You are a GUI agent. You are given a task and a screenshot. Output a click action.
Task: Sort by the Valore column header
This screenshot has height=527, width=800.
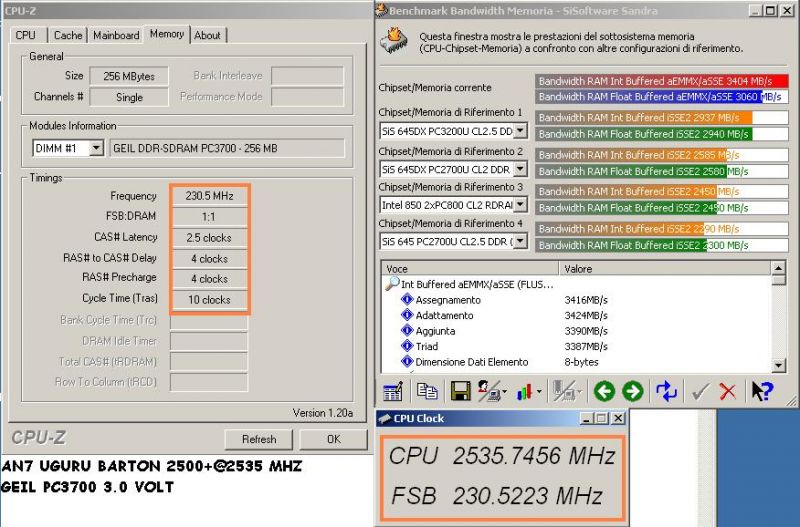[x=665, y=268]
